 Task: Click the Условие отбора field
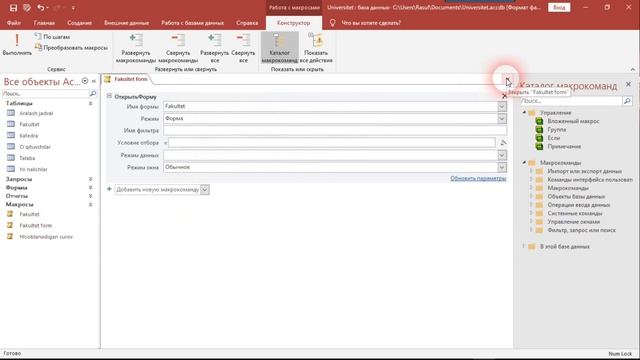331,143
